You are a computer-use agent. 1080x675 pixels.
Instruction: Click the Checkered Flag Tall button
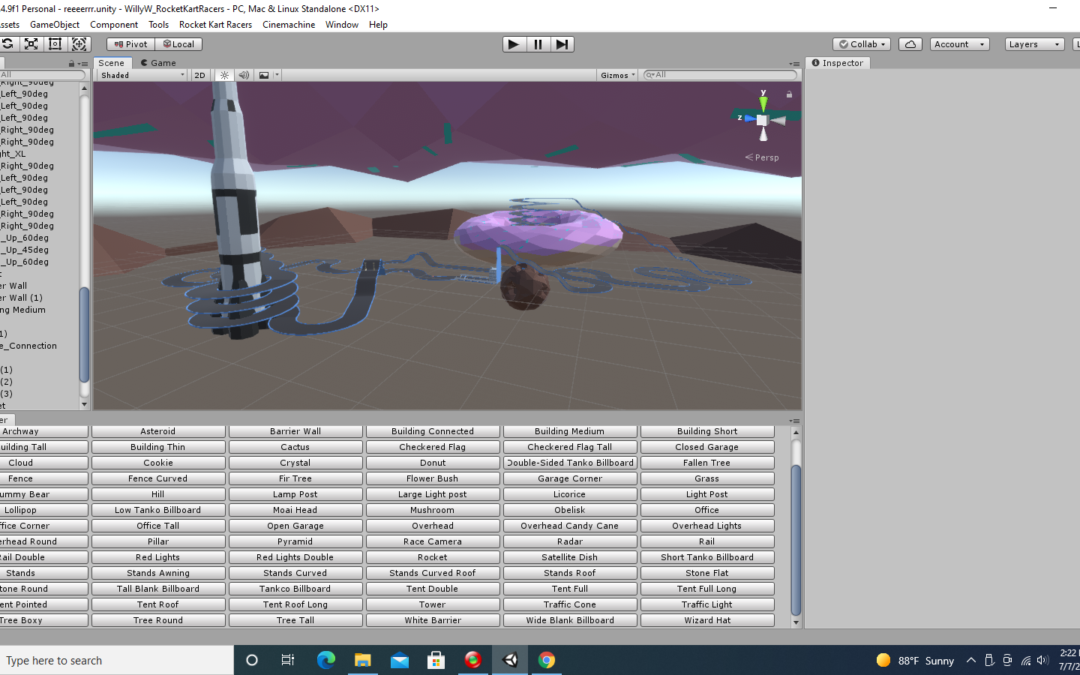click(570, 447)
